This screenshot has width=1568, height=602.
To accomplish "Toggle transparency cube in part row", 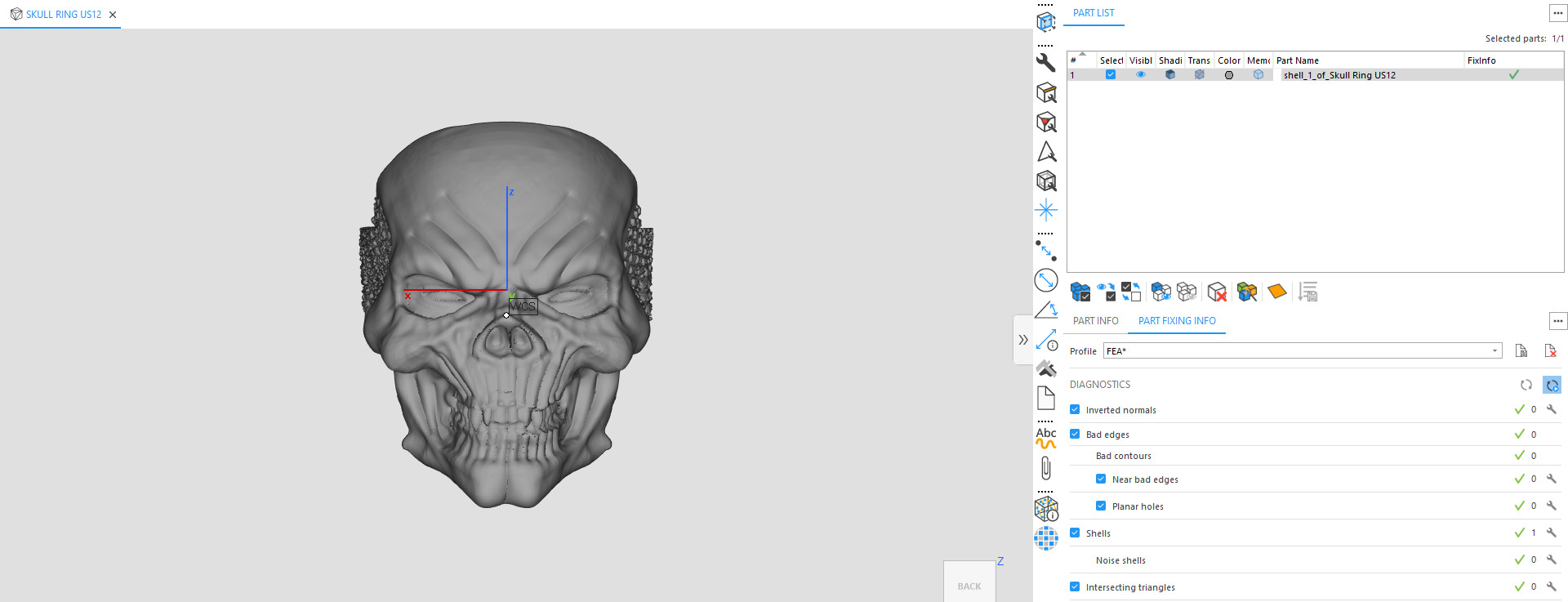I will point(1200,74).
